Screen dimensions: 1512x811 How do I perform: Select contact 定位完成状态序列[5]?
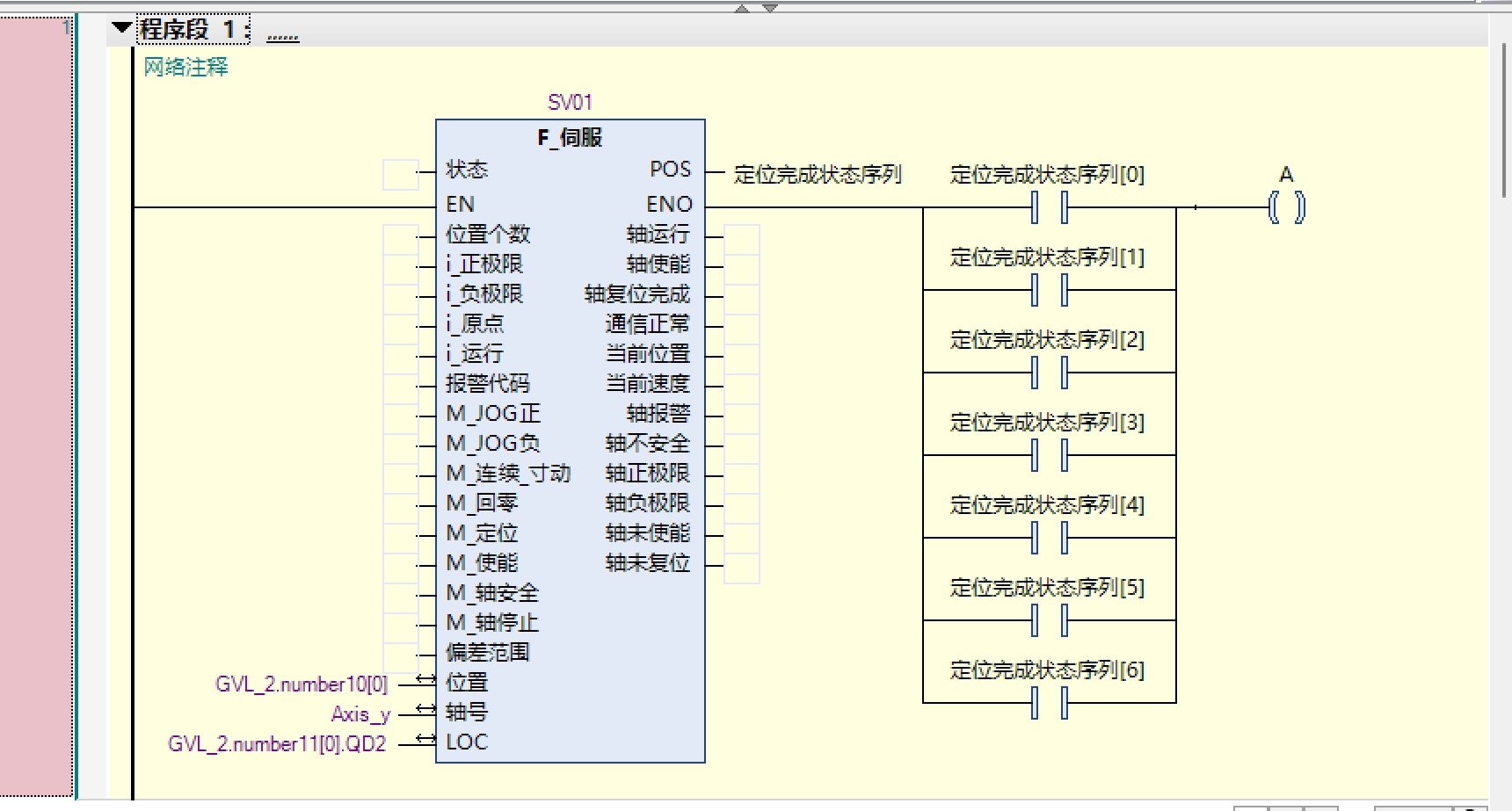(1049, 620)
